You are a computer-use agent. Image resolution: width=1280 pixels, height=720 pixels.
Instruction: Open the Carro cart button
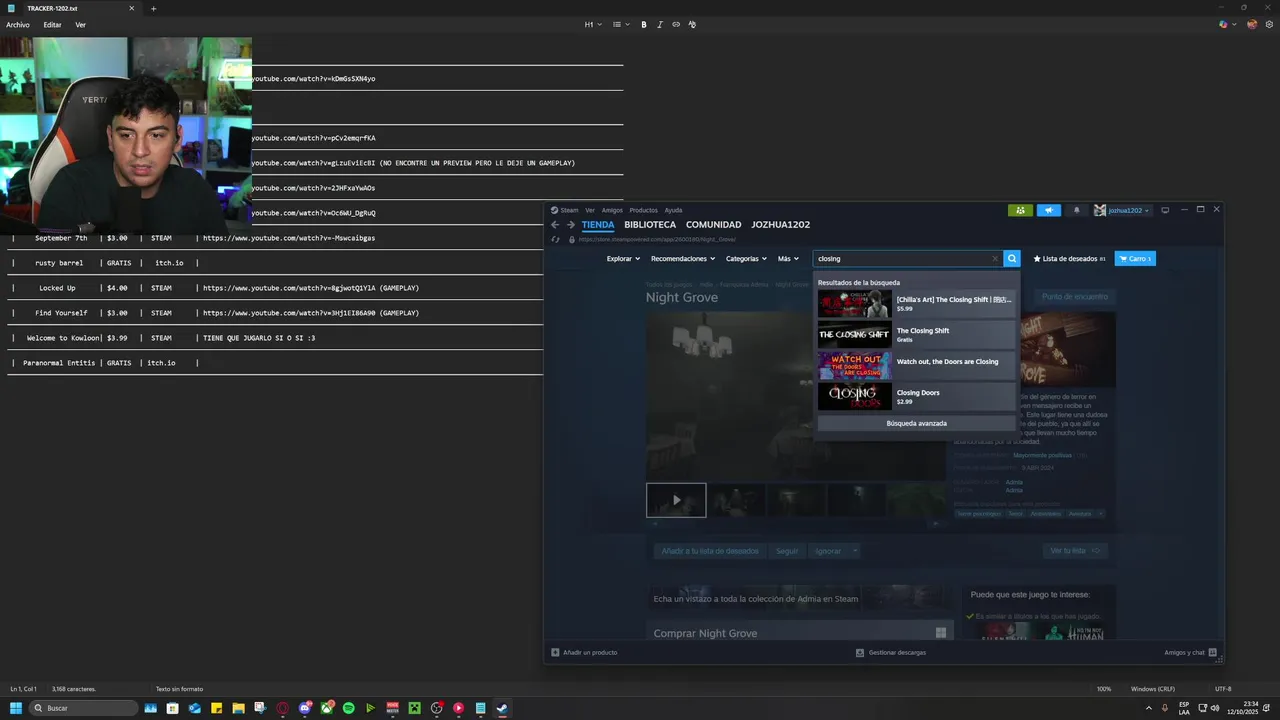pyautogui.click(x=1135, y=259)
